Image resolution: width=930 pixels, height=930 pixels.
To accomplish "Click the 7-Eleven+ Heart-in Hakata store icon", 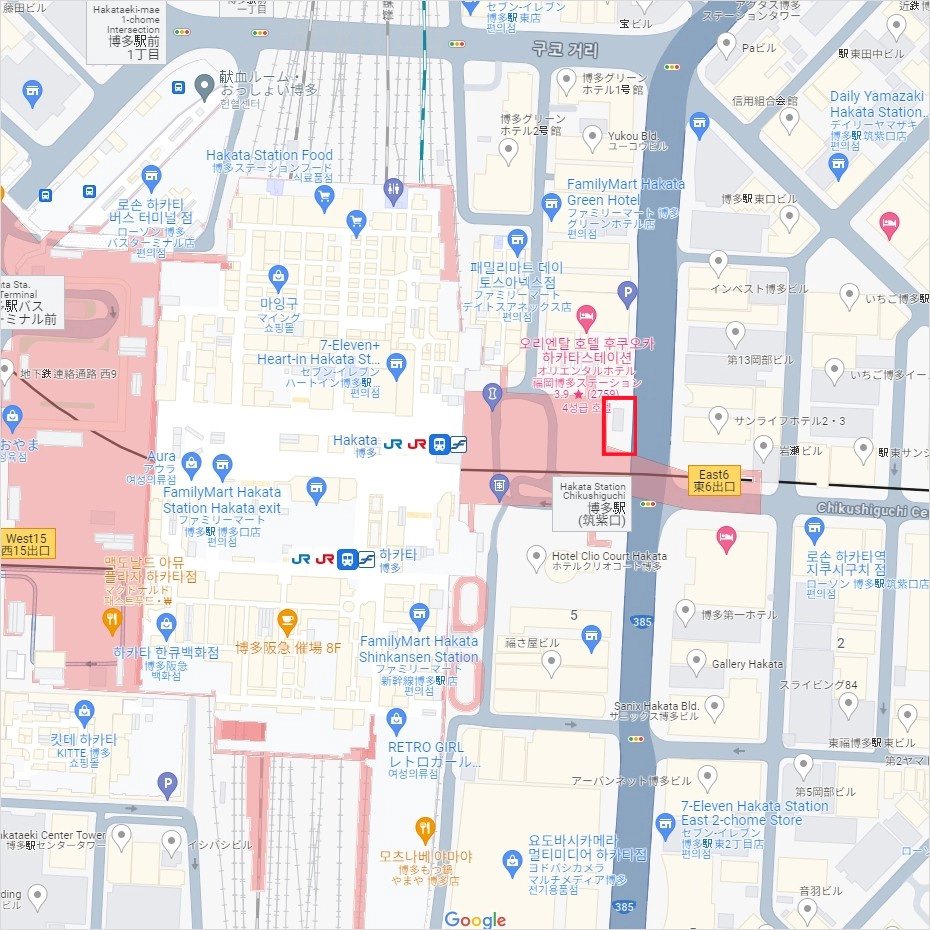I will [x=396, y=365].
